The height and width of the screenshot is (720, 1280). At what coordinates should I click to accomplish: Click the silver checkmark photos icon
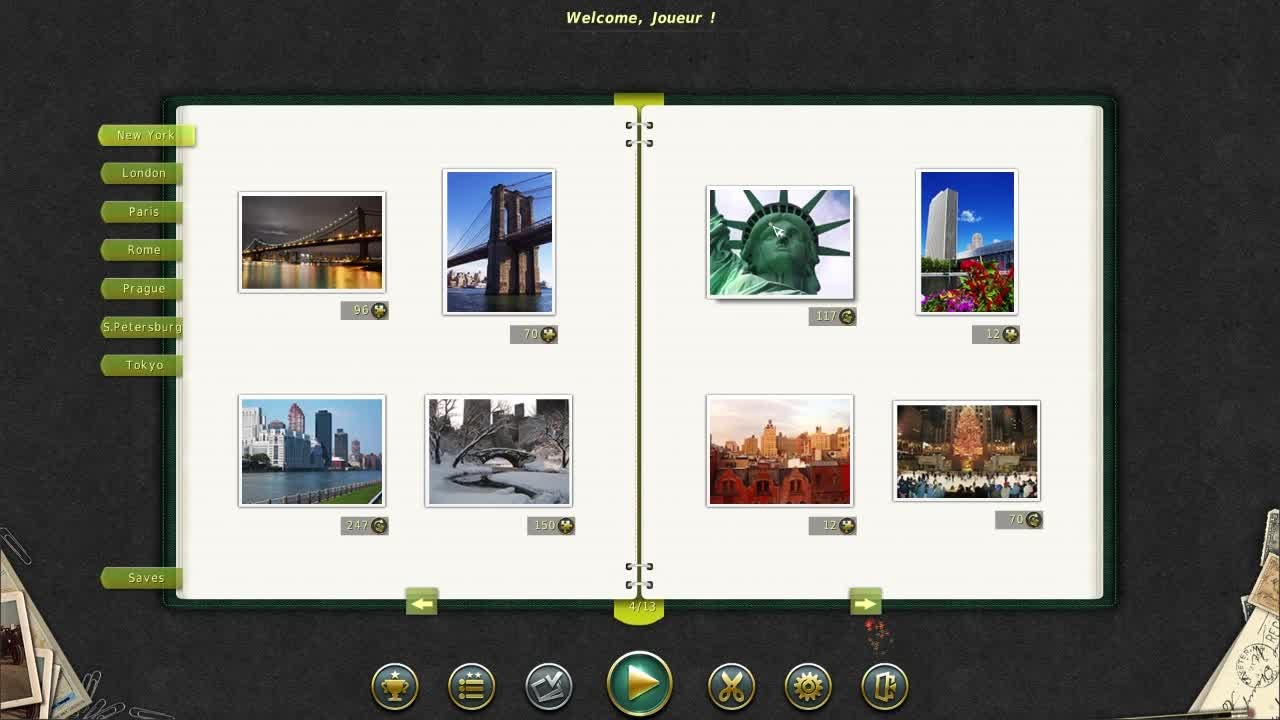[548, 687]
